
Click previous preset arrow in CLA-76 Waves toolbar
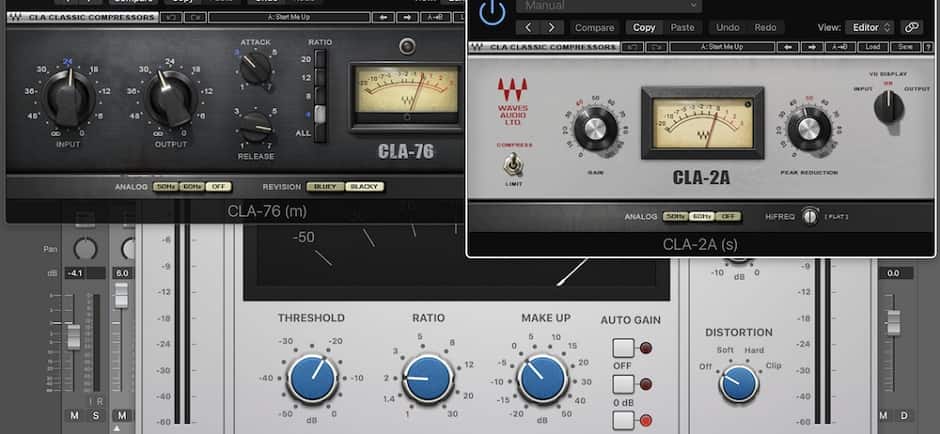tap(383, 17)
